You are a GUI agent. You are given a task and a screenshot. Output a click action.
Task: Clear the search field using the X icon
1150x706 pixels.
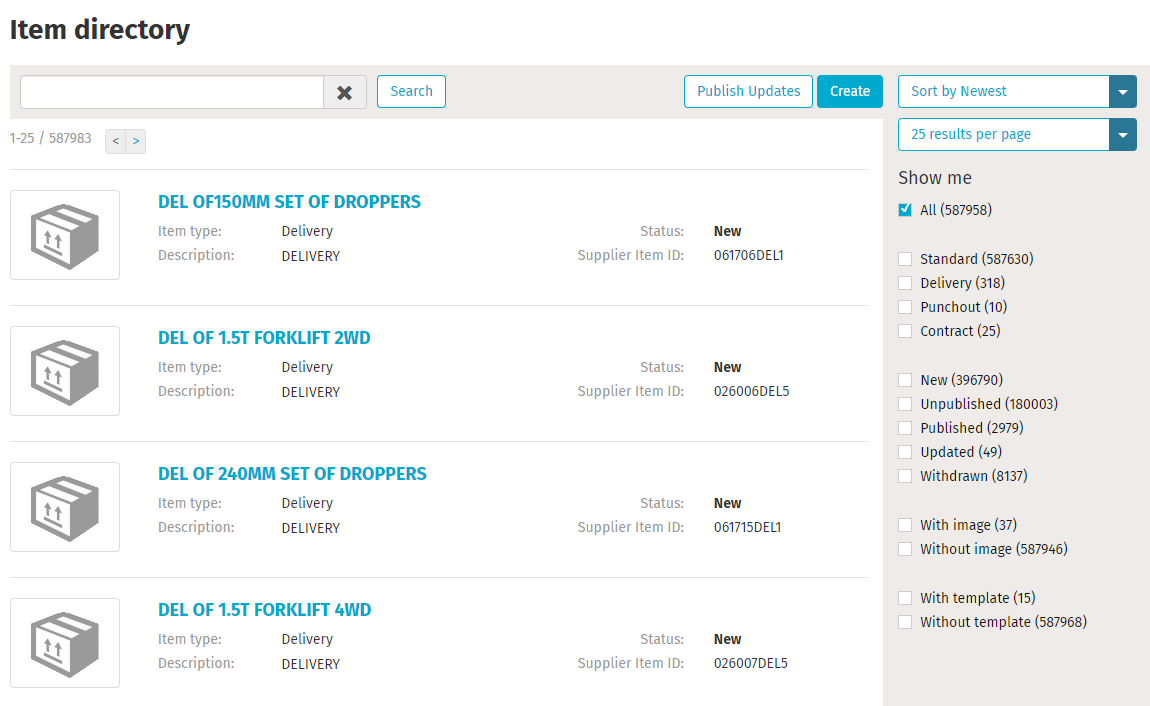(345, 92)
